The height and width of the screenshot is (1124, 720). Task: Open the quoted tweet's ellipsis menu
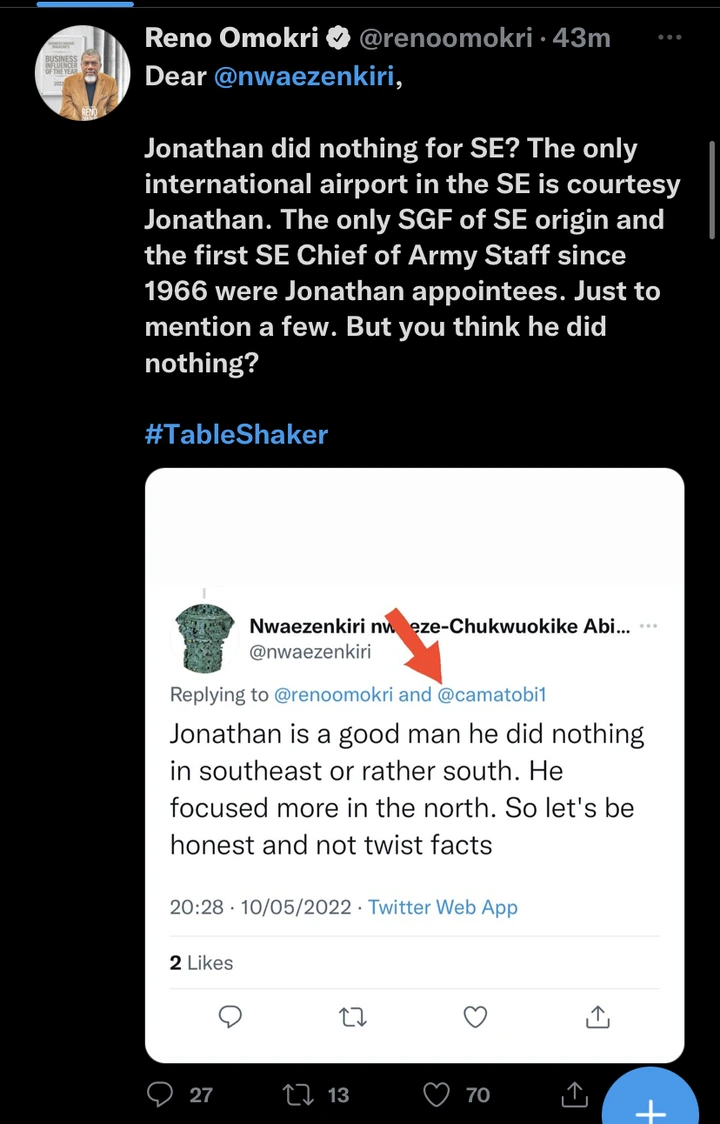tap(648, 626)
